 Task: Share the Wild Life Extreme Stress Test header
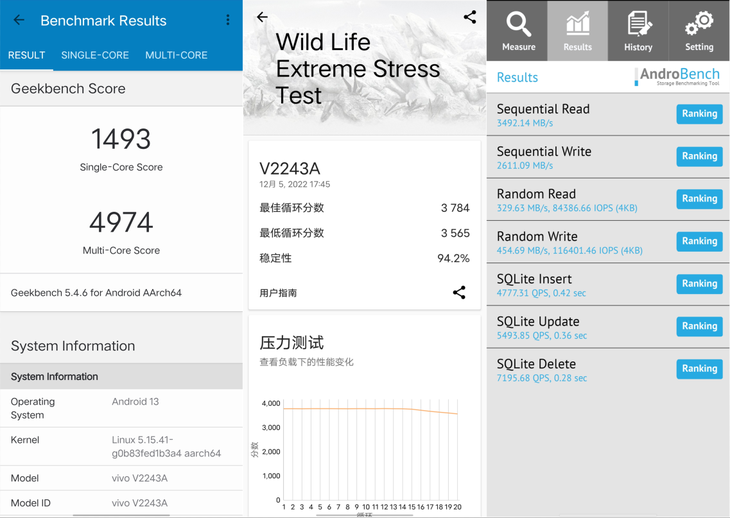click(470, 17)
